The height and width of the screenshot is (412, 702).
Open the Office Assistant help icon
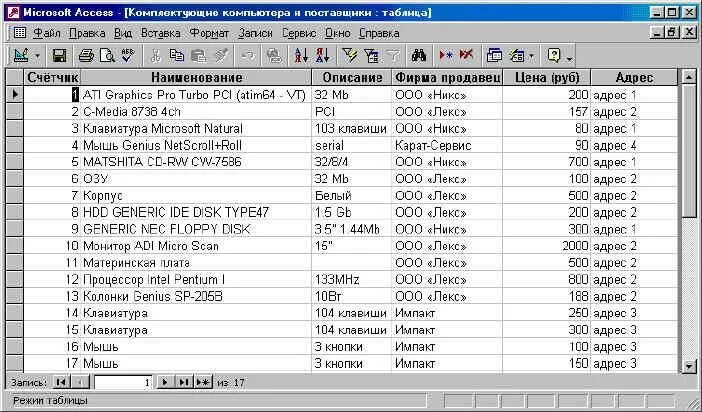pos(554,56)
